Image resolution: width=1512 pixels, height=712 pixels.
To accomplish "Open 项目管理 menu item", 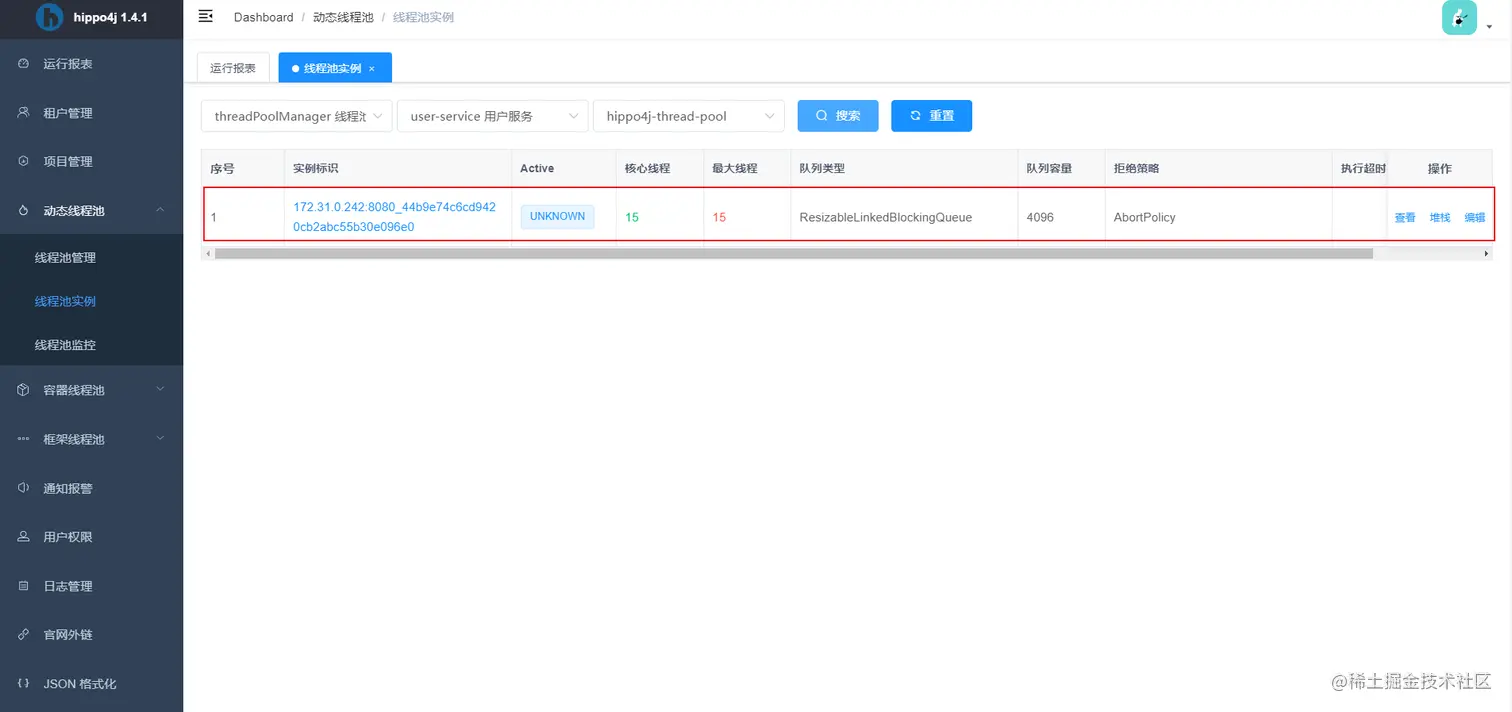I will tap(91, 161).
